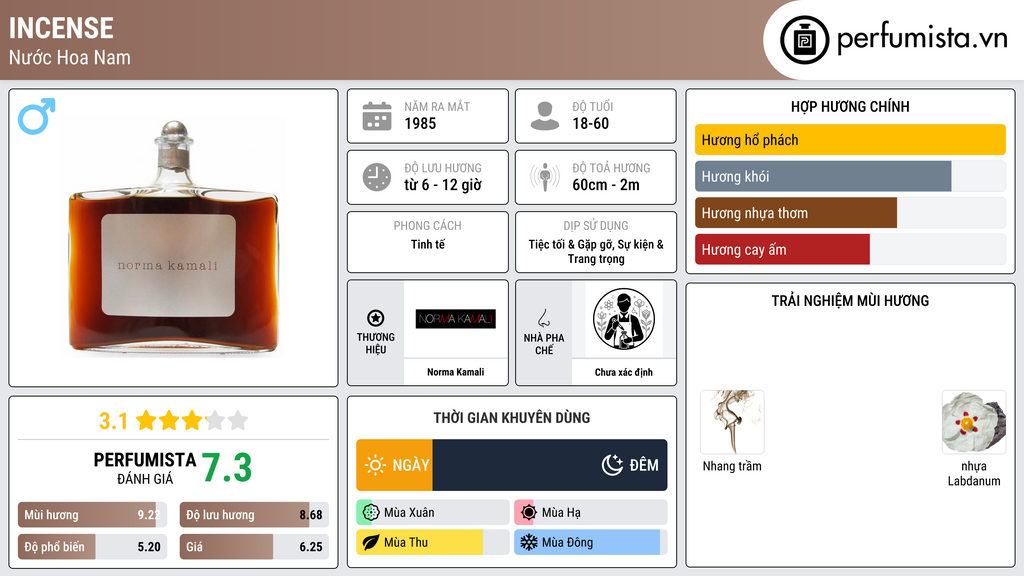Click the Hương khói accord bar
Viewport: 1024px width, 576px height.
850,176
